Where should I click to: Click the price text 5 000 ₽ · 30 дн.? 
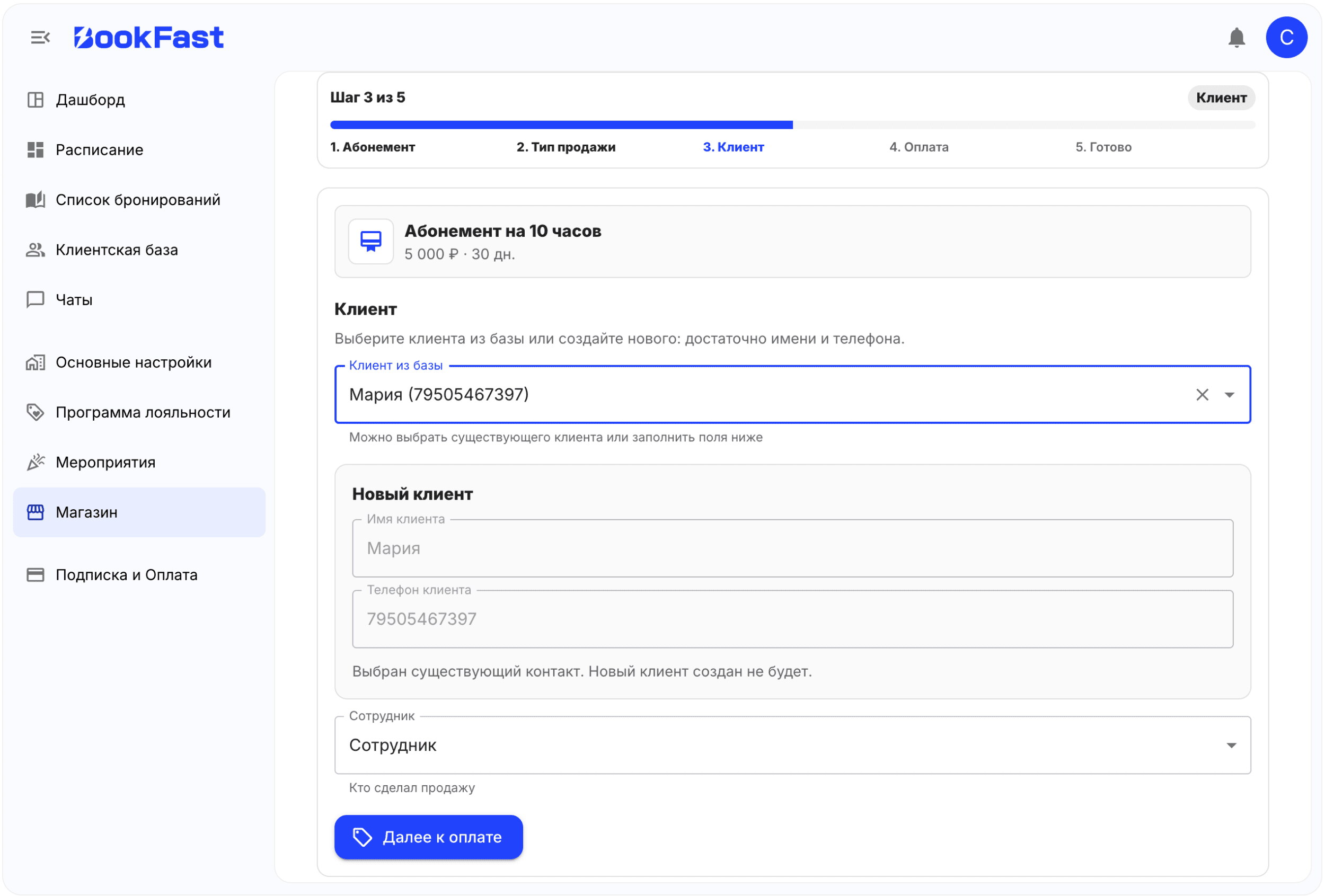click(460, 254)
